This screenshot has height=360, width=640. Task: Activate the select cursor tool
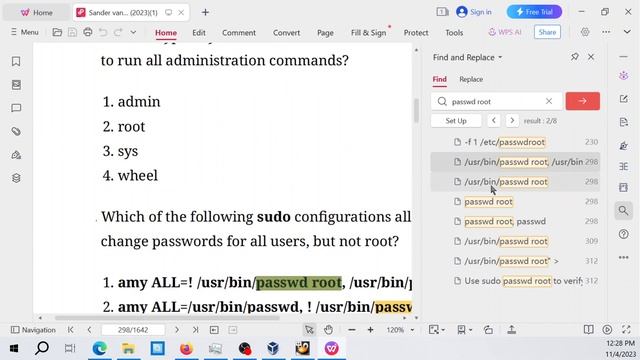tap(309, 330)
